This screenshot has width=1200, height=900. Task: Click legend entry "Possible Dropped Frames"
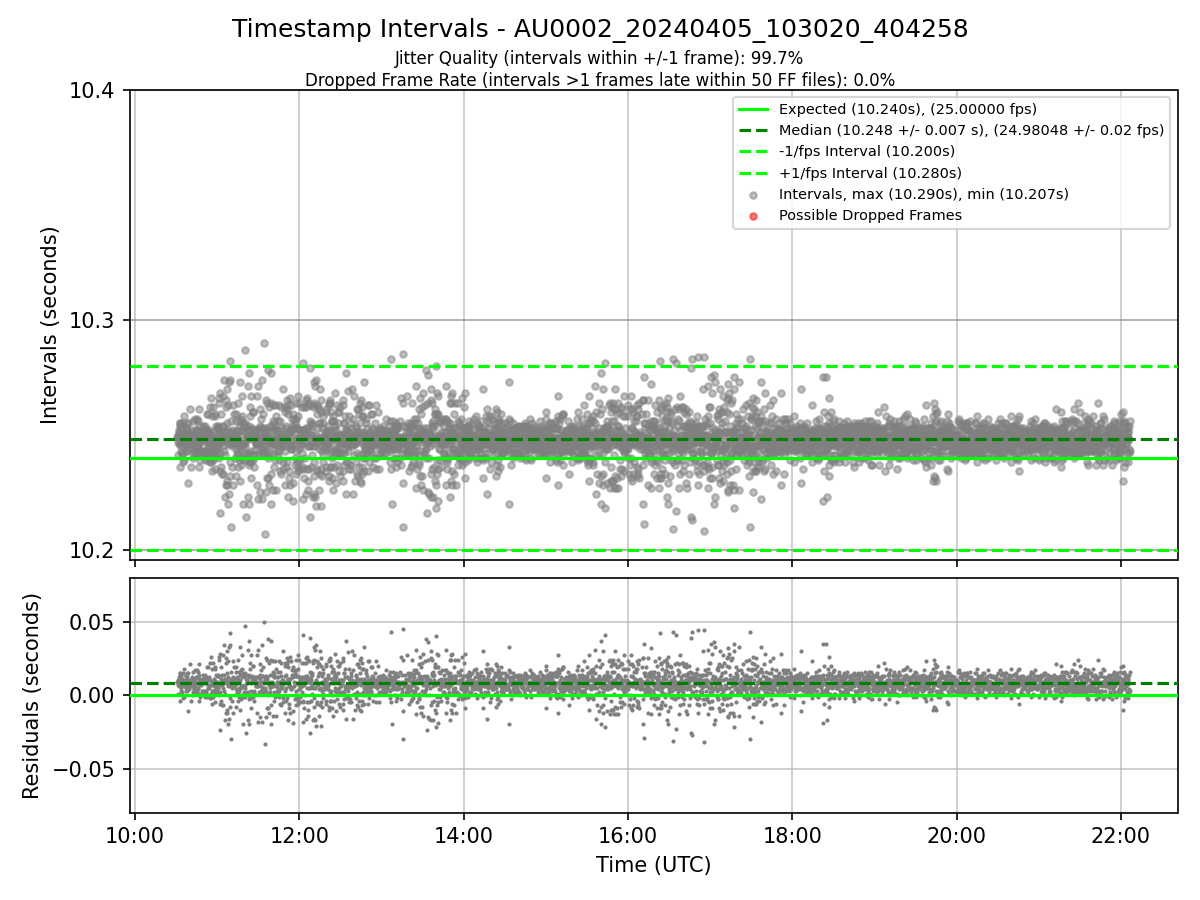(x=870, y=215)
